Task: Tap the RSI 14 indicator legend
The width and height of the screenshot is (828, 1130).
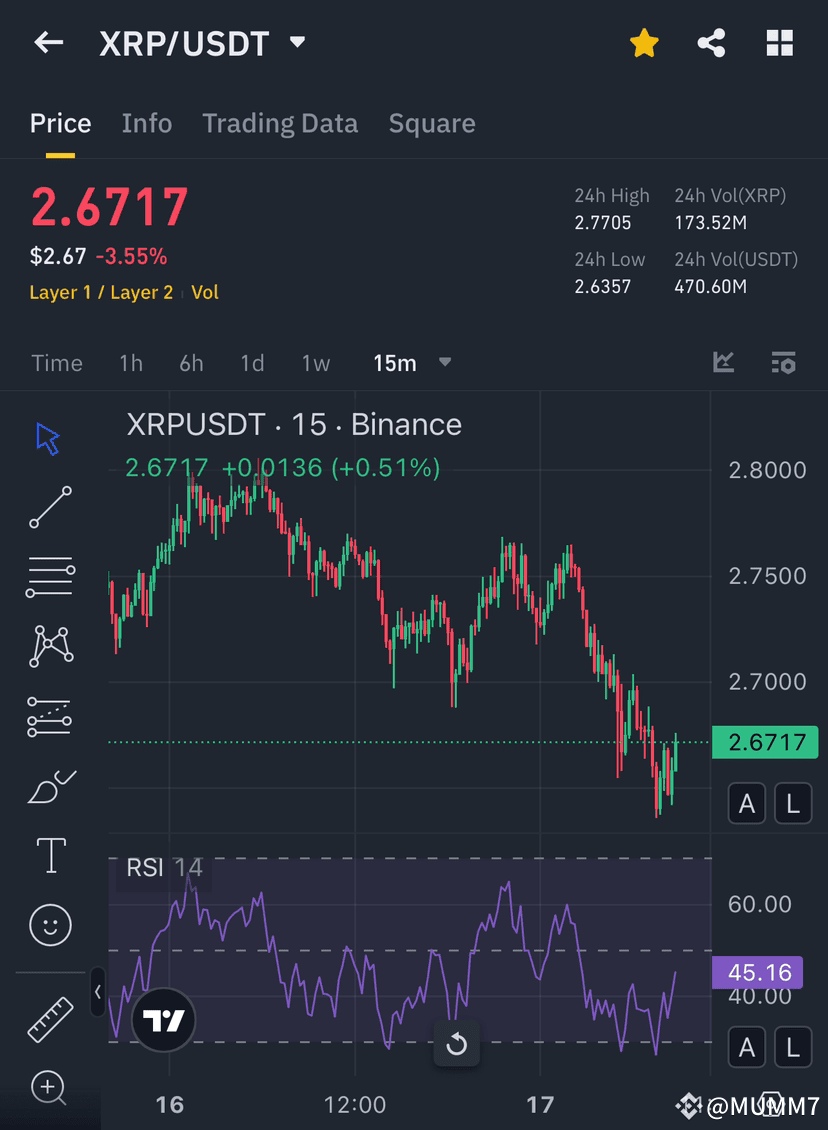Action: (x=164, y=868)
